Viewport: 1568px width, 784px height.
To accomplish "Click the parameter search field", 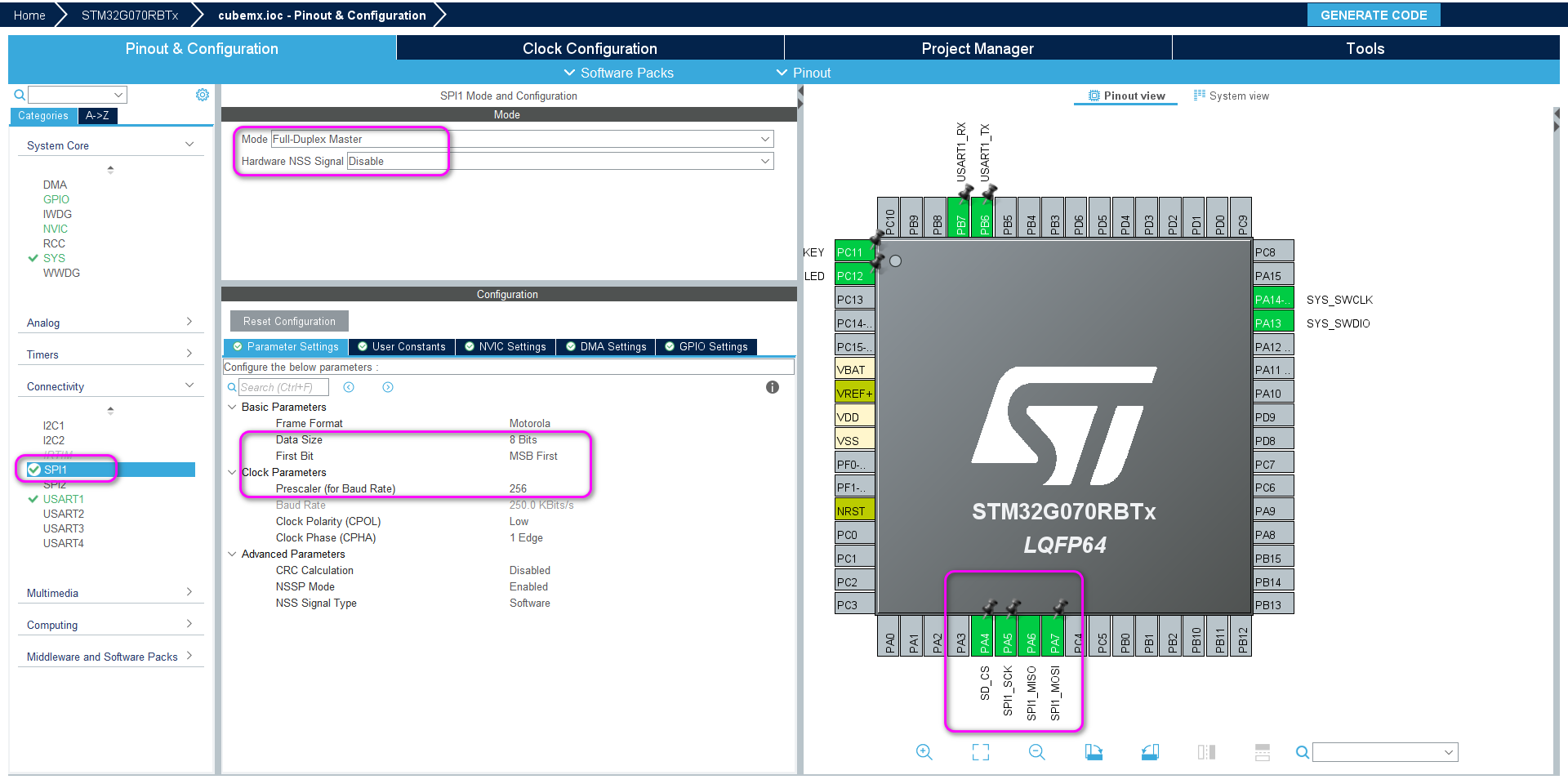I will 283,387.
